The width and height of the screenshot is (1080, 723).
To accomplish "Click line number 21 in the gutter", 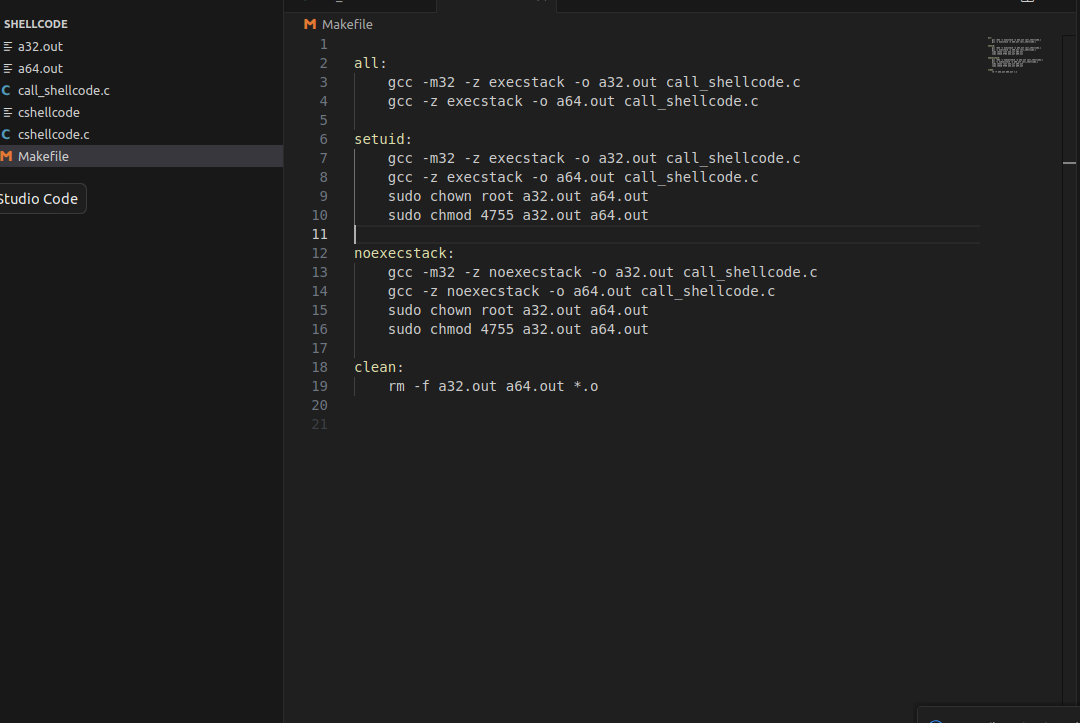I will tap(320, 425).
